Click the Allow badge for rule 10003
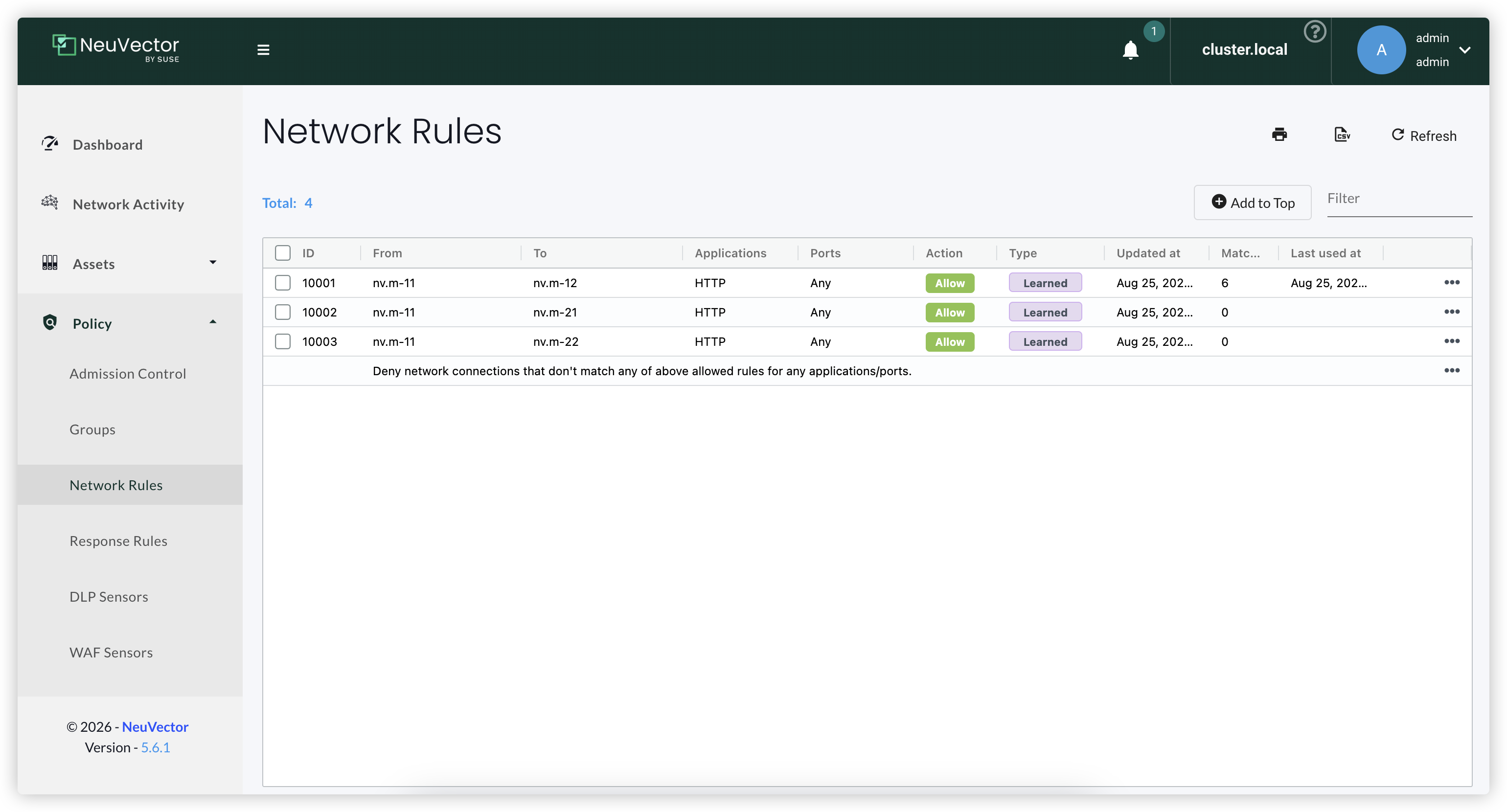The height and width of the screenshot is (812, 1507). pyautogui.click(x=950, y=341)
